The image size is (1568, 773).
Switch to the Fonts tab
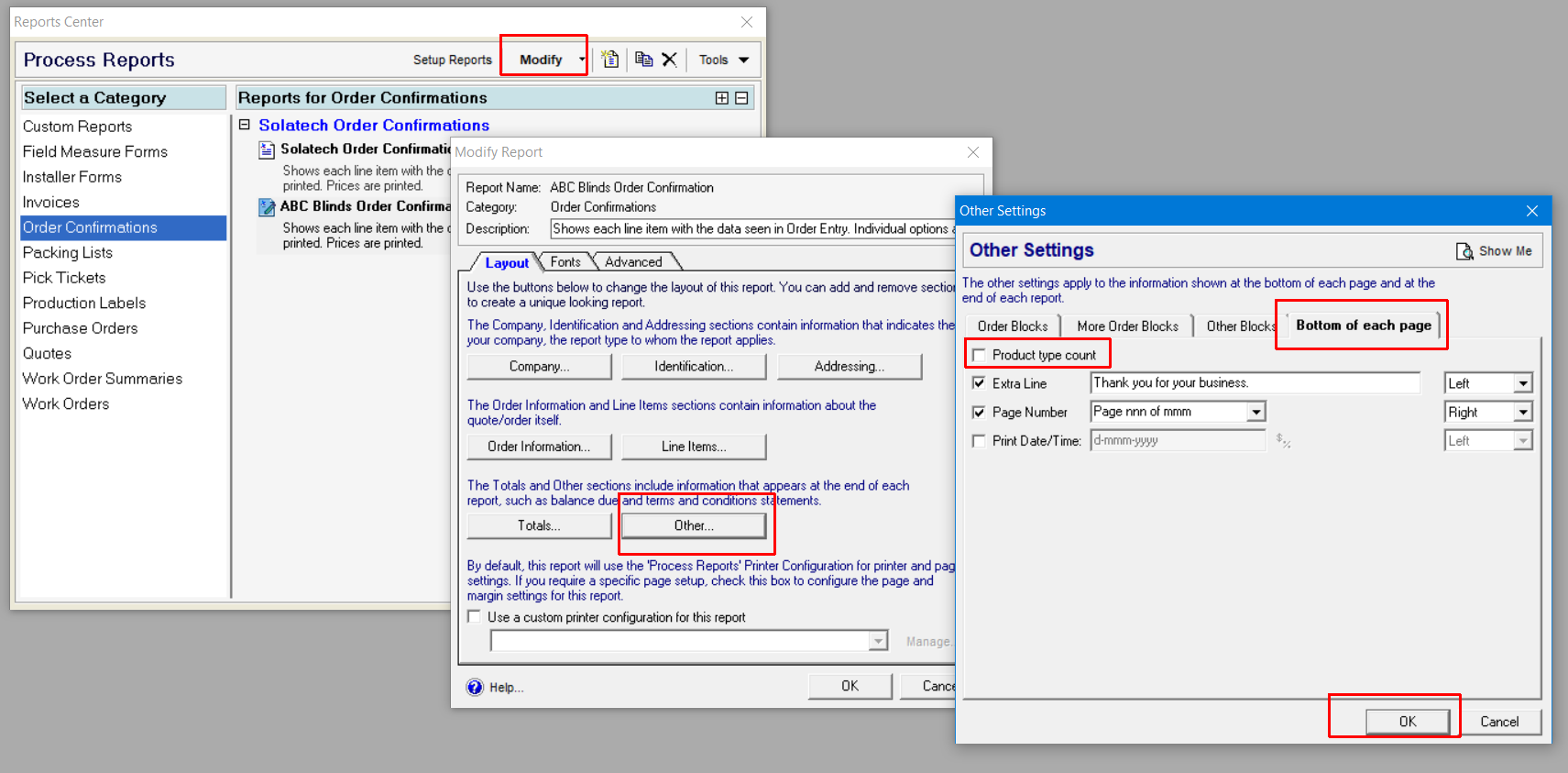(565, 261)
